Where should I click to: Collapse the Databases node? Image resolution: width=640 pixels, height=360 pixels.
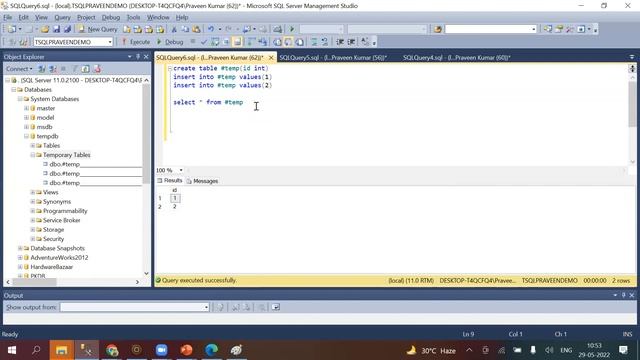(13, 89)
